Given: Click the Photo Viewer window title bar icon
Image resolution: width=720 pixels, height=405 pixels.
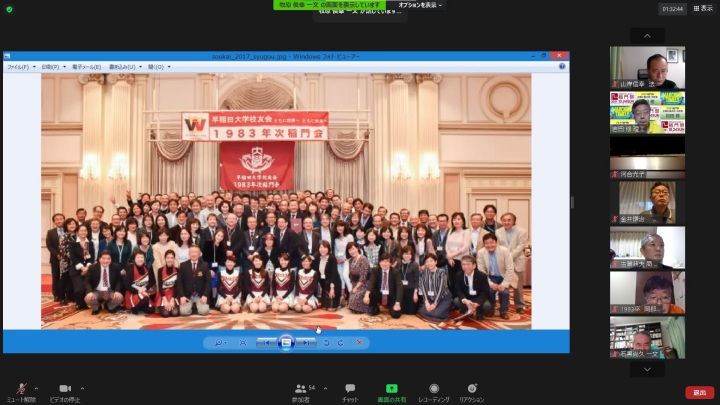Looking at the screenshot, I should coord(7,56).
